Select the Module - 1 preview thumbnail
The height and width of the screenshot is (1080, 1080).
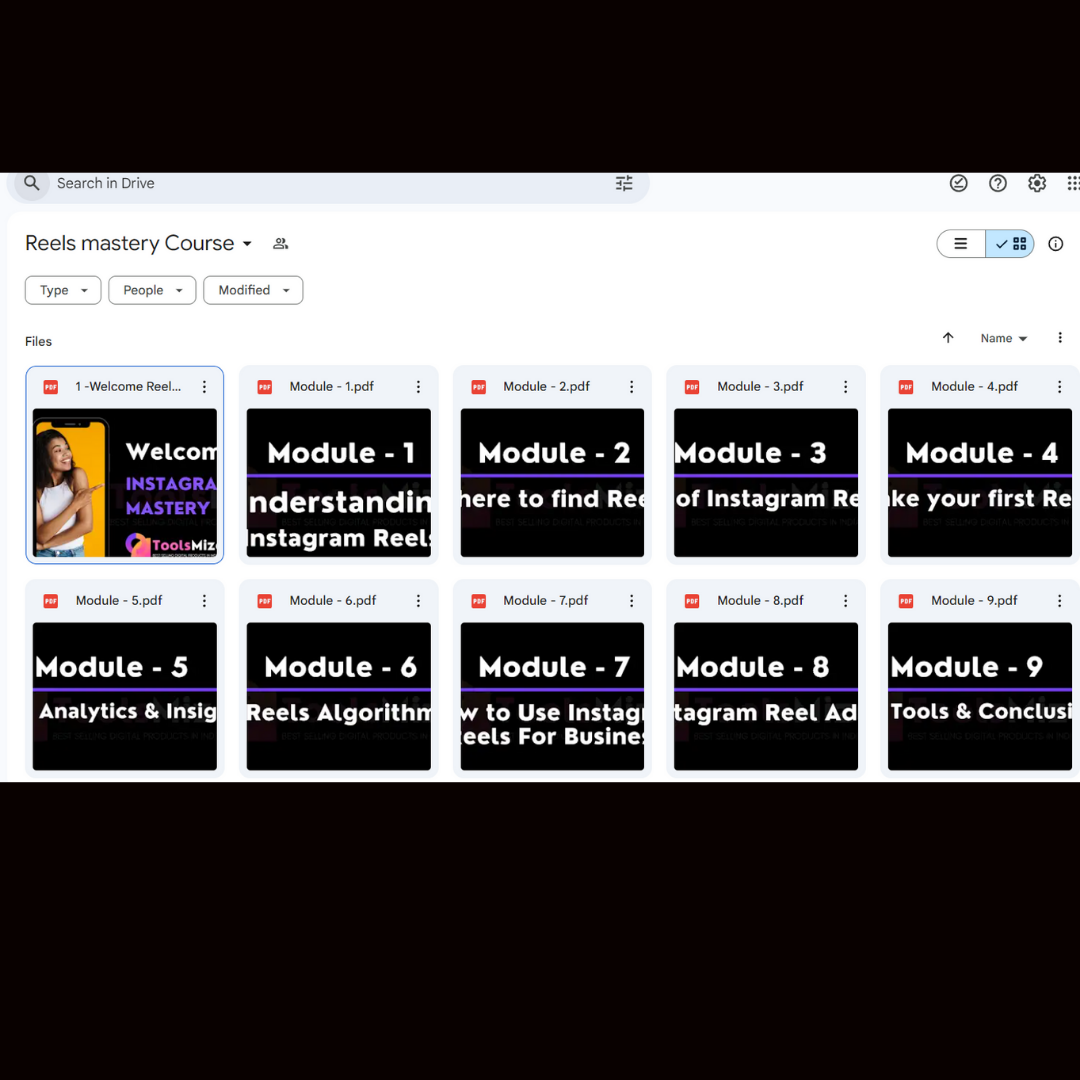coord(339,483)
